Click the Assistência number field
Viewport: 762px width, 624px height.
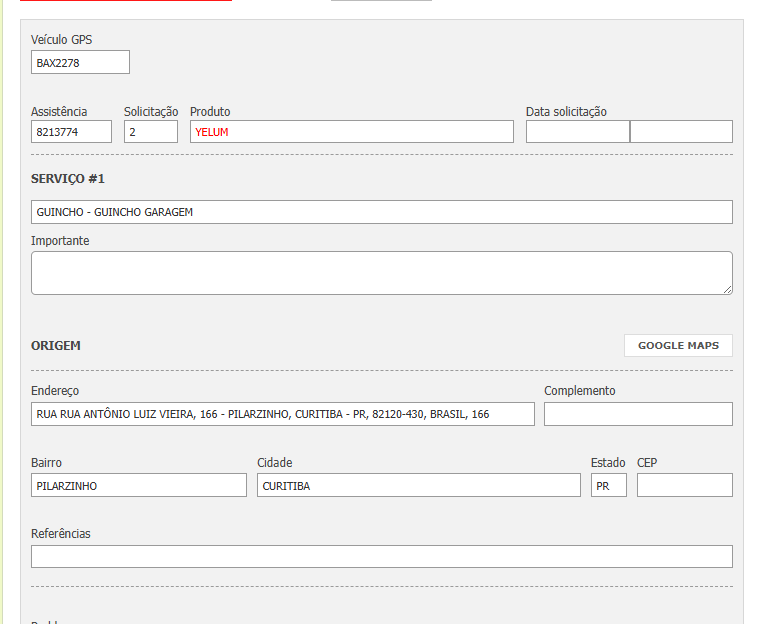[71, 132]
